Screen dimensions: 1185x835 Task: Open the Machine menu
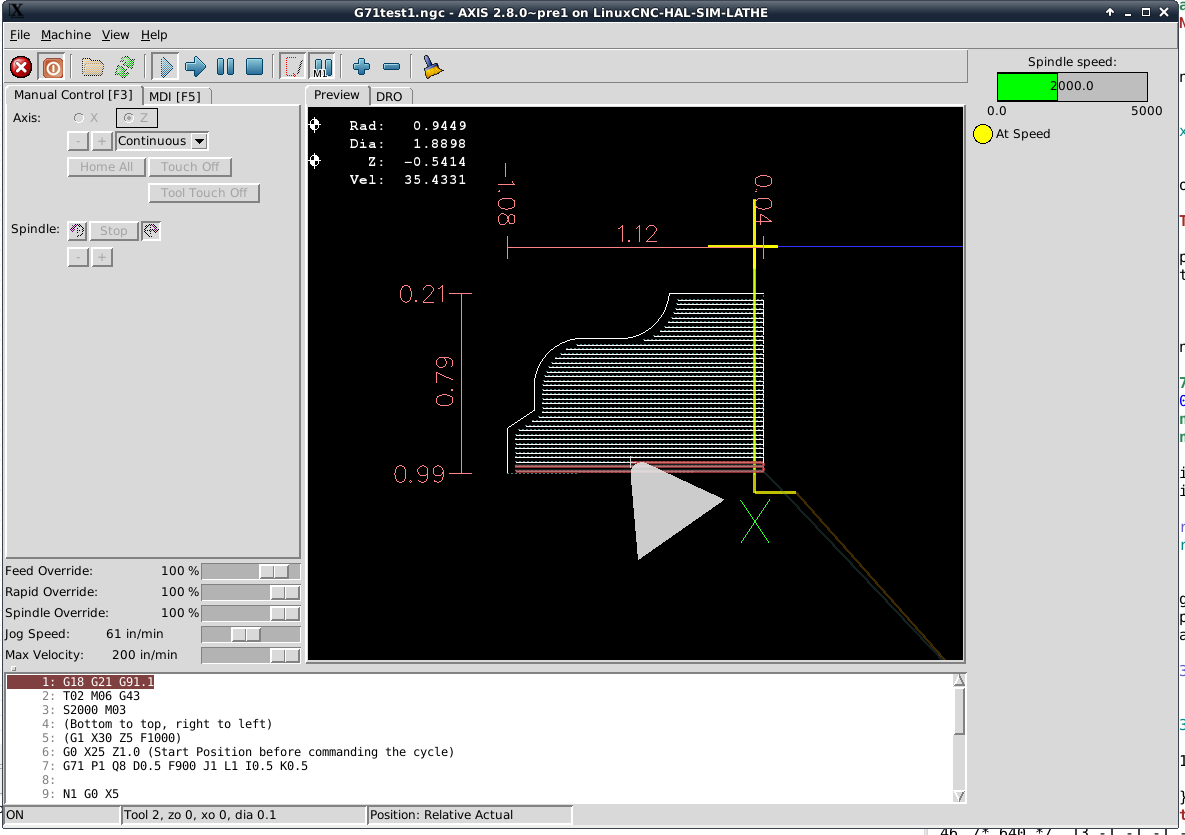point(66,35)
